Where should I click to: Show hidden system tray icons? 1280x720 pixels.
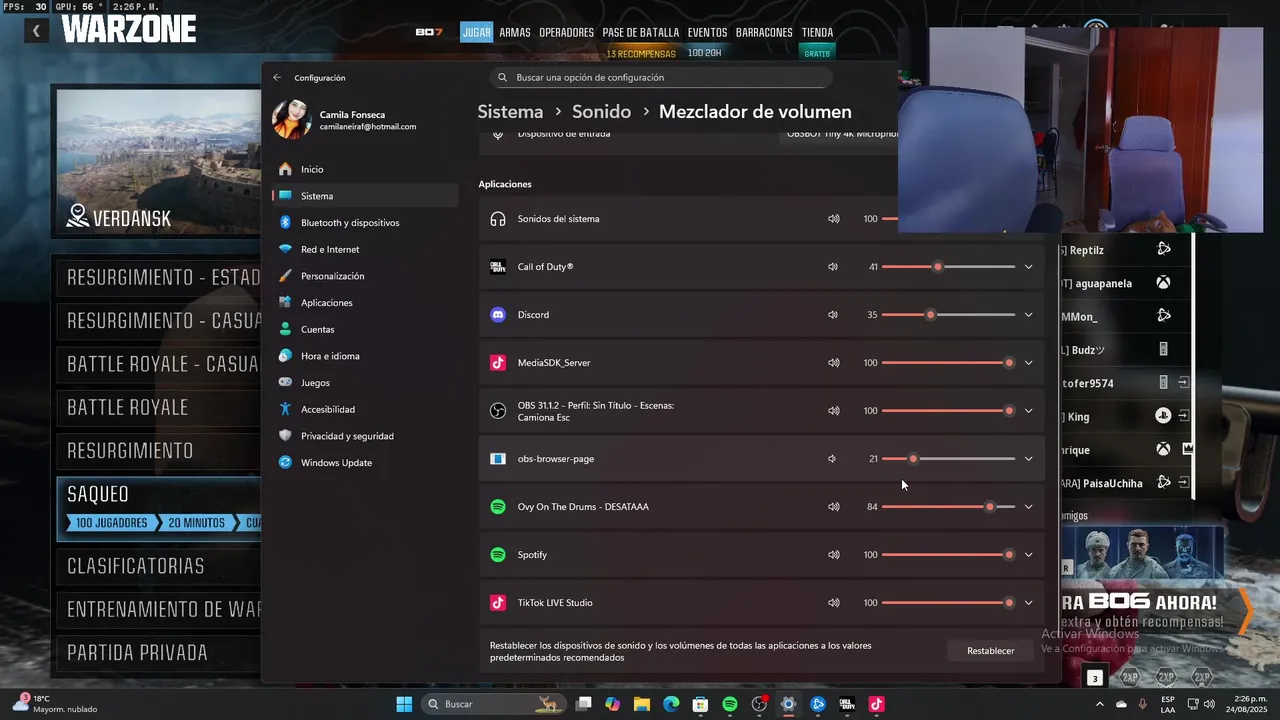point(1100,704)
